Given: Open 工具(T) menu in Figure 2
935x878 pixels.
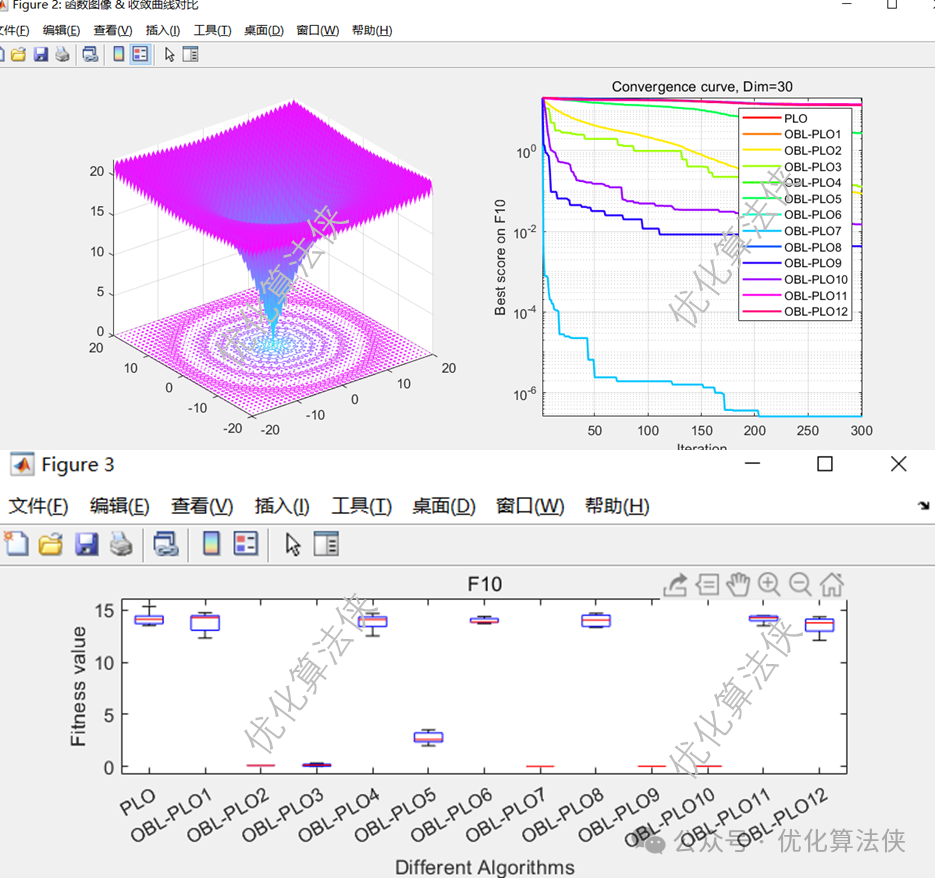Looking at the screenshot, I should coord(212,30).
